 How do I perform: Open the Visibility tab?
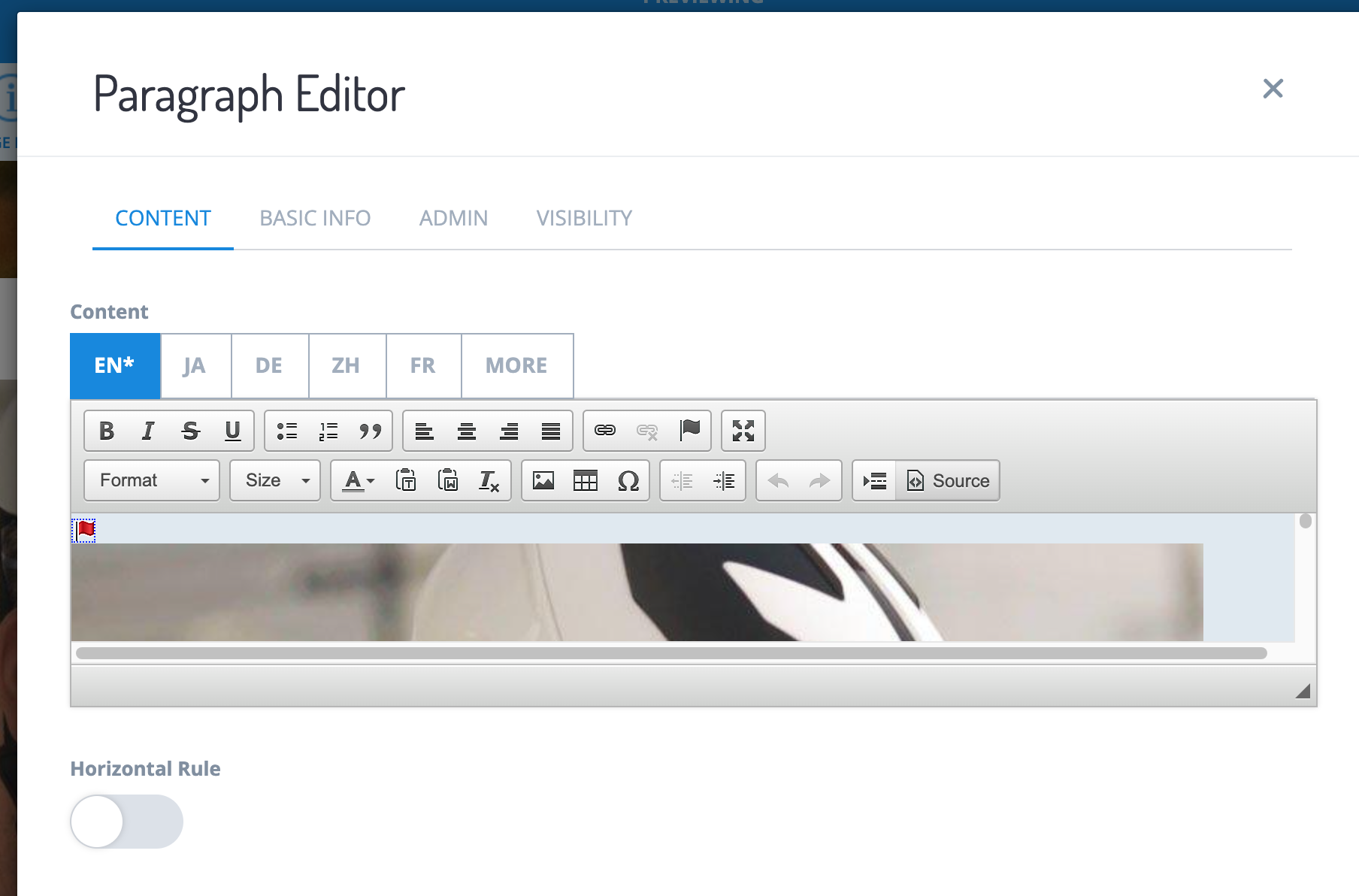584,218
